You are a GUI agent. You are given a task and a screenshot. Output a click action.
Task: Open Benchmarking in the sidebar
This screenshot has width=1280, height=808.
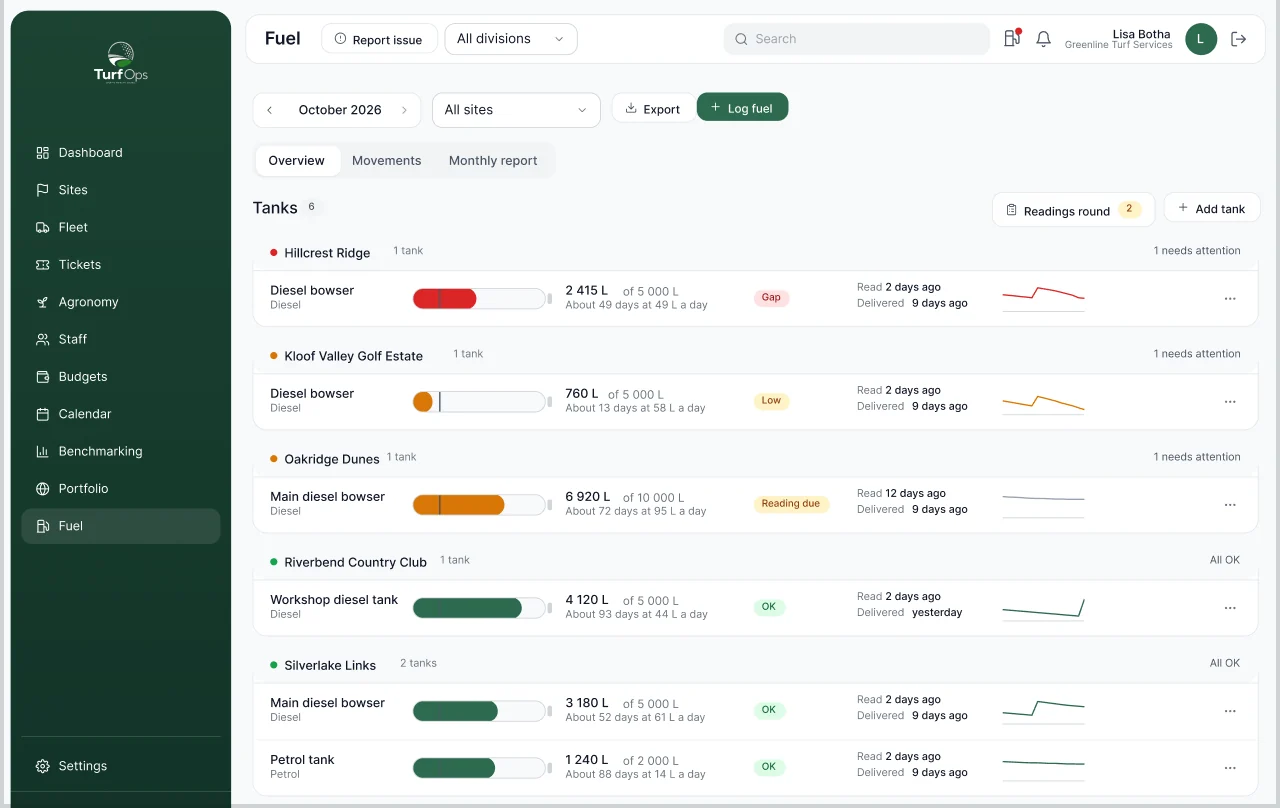coord(121,451)
